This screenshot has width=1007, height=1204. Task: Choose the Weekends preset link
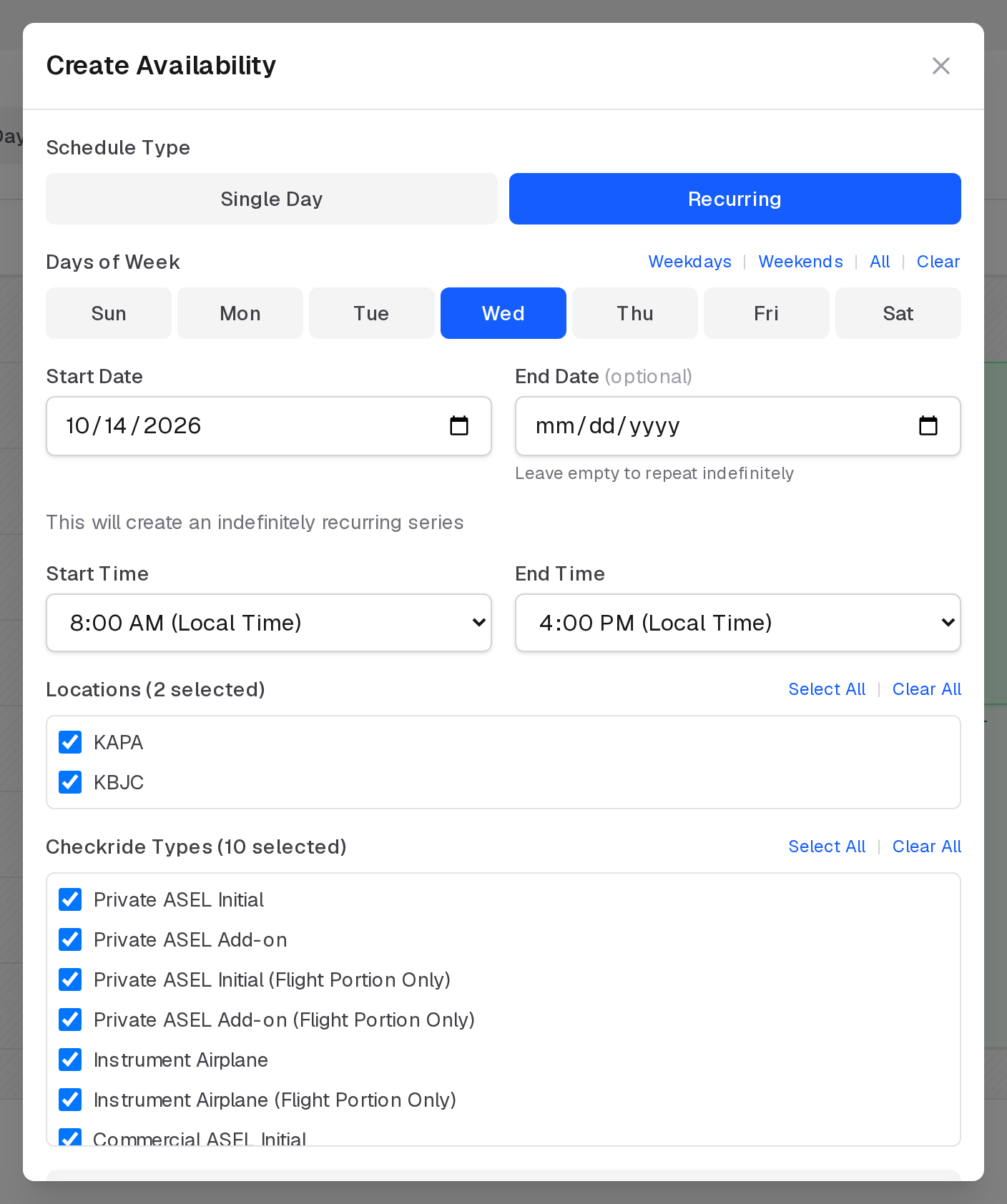[800, 262]
